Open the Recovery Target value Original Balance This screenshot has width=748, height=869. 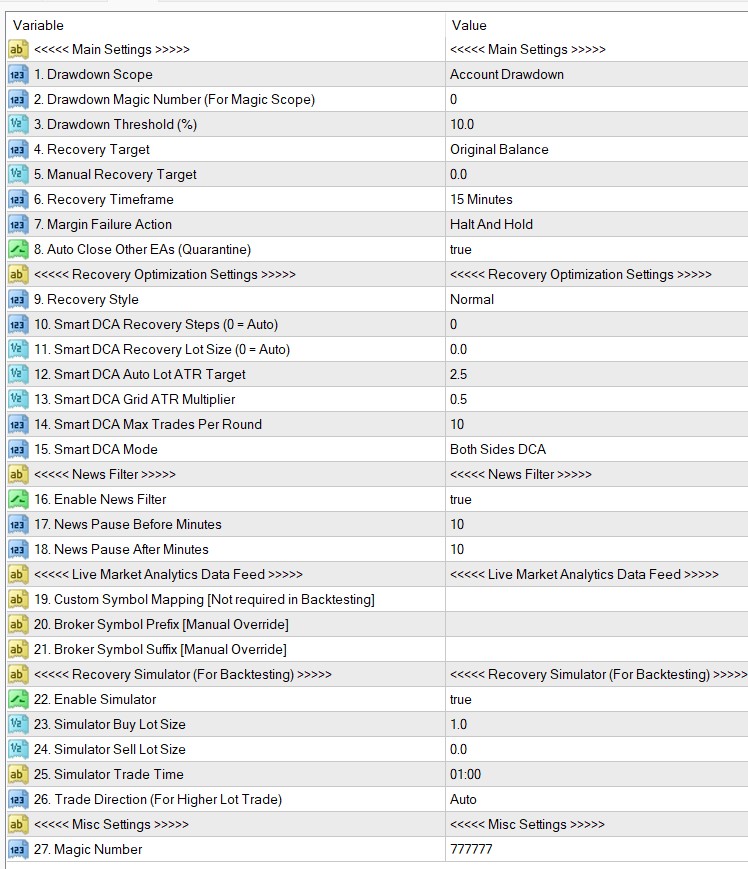coord(499,150)
